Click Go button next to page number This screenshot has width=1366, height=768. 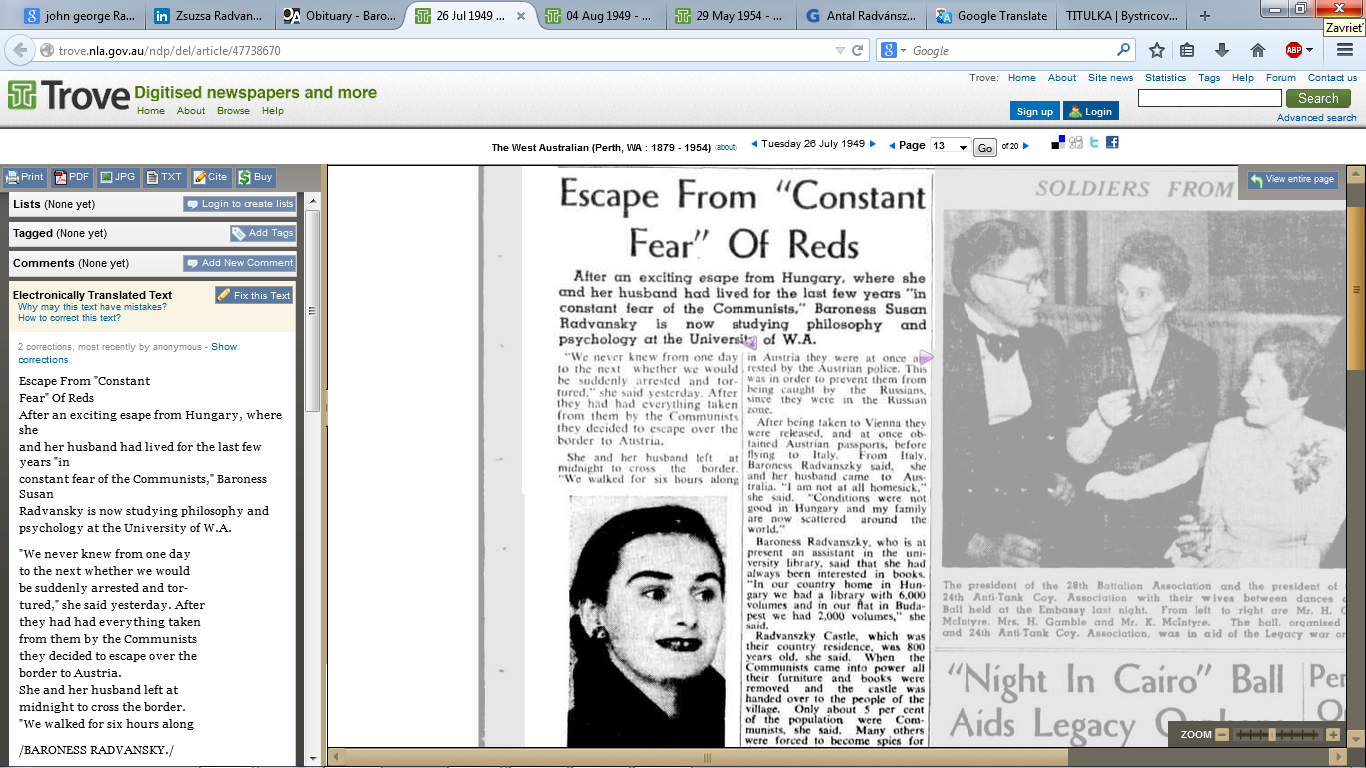pos(985,147)
